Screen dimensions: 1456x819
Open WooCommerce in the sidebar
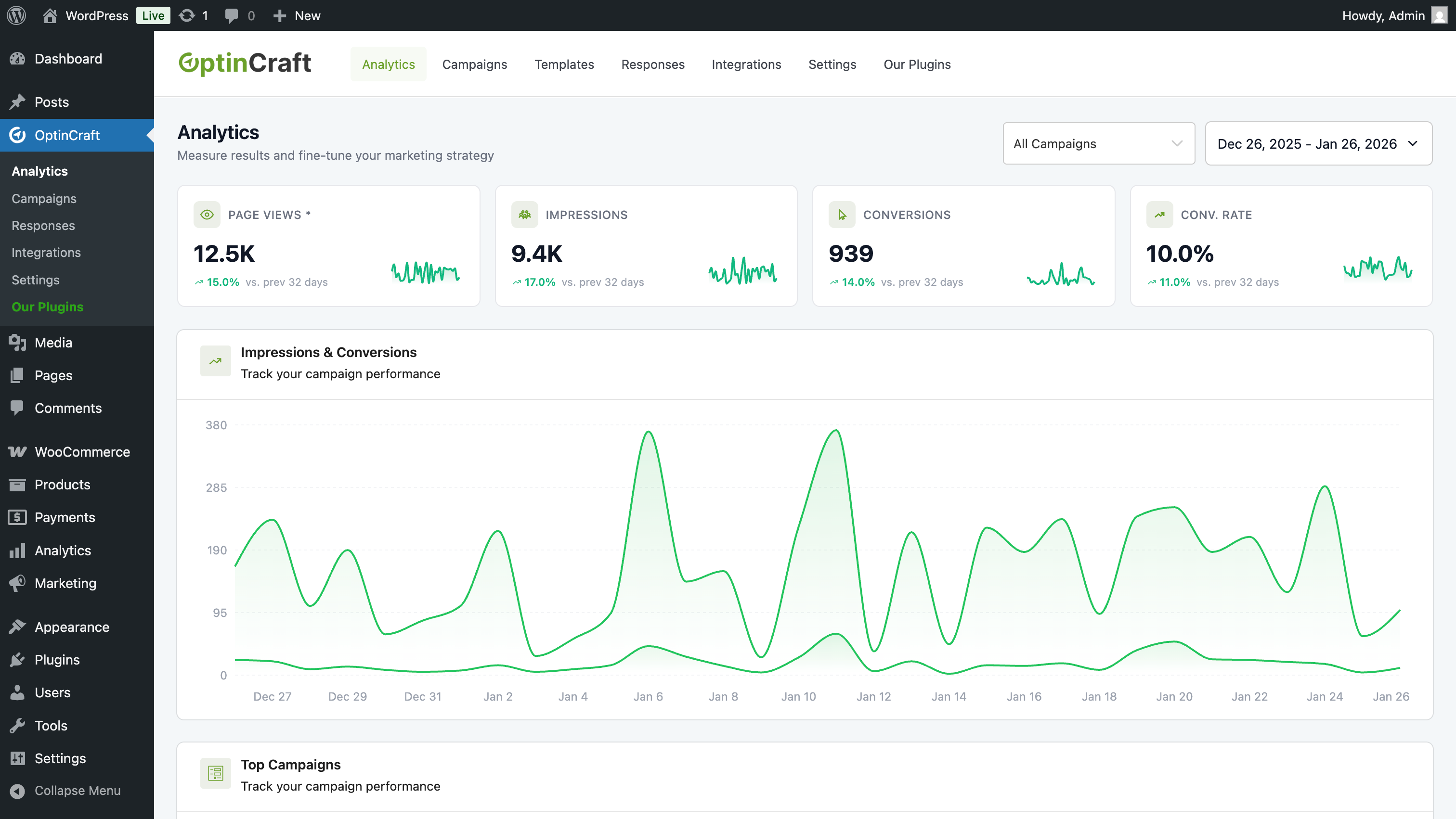[x=82, y=452]
